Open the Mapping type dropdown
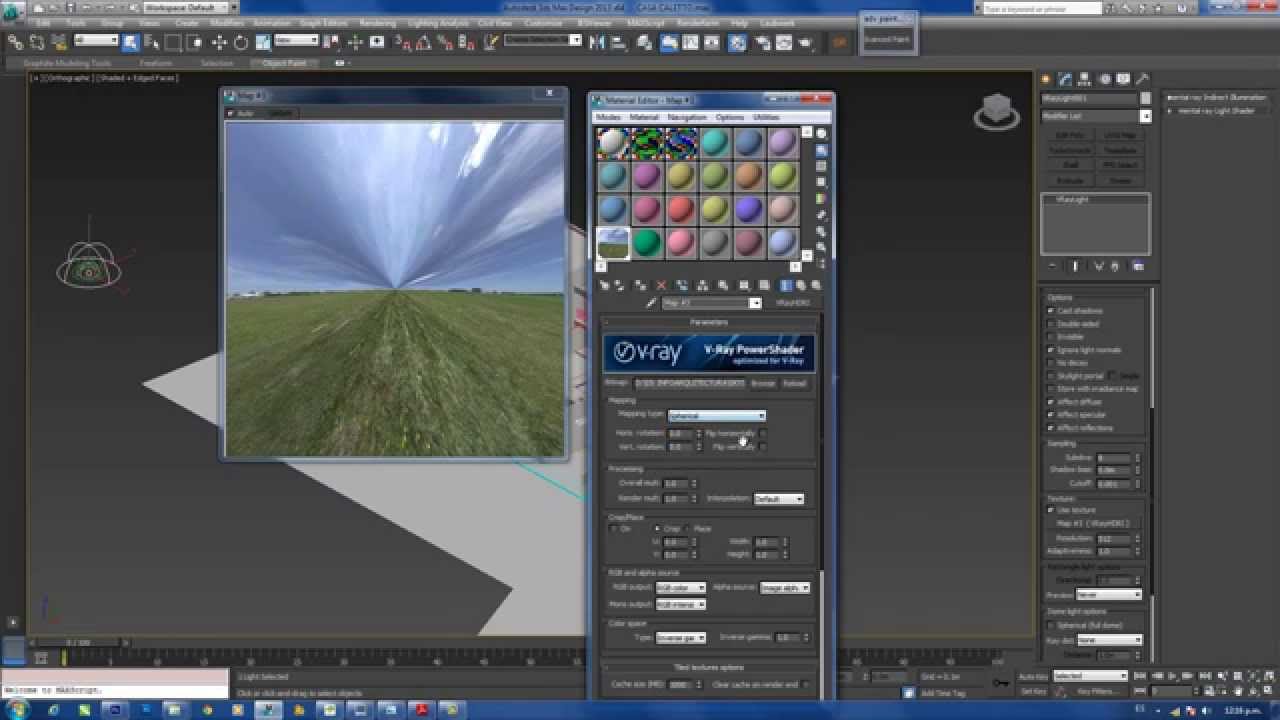This screenshot has height=720, width=1280. (x=716, y=415)
